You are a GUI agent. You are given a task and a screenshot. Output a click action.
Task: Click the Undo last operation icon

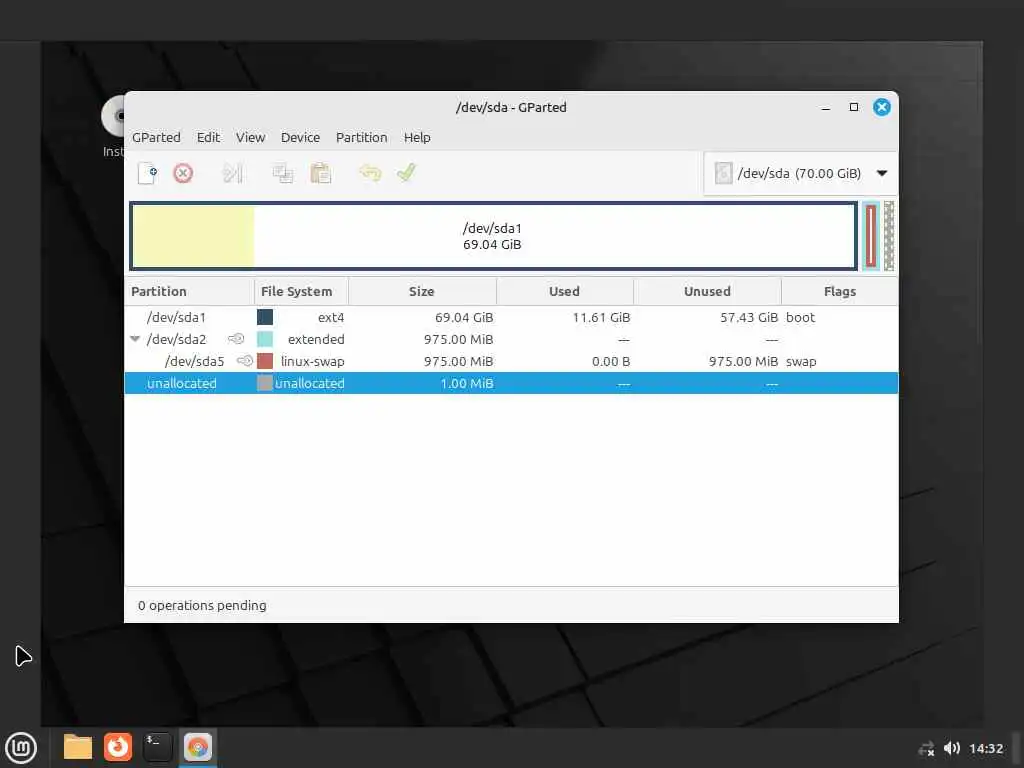(x=370, y=173)
